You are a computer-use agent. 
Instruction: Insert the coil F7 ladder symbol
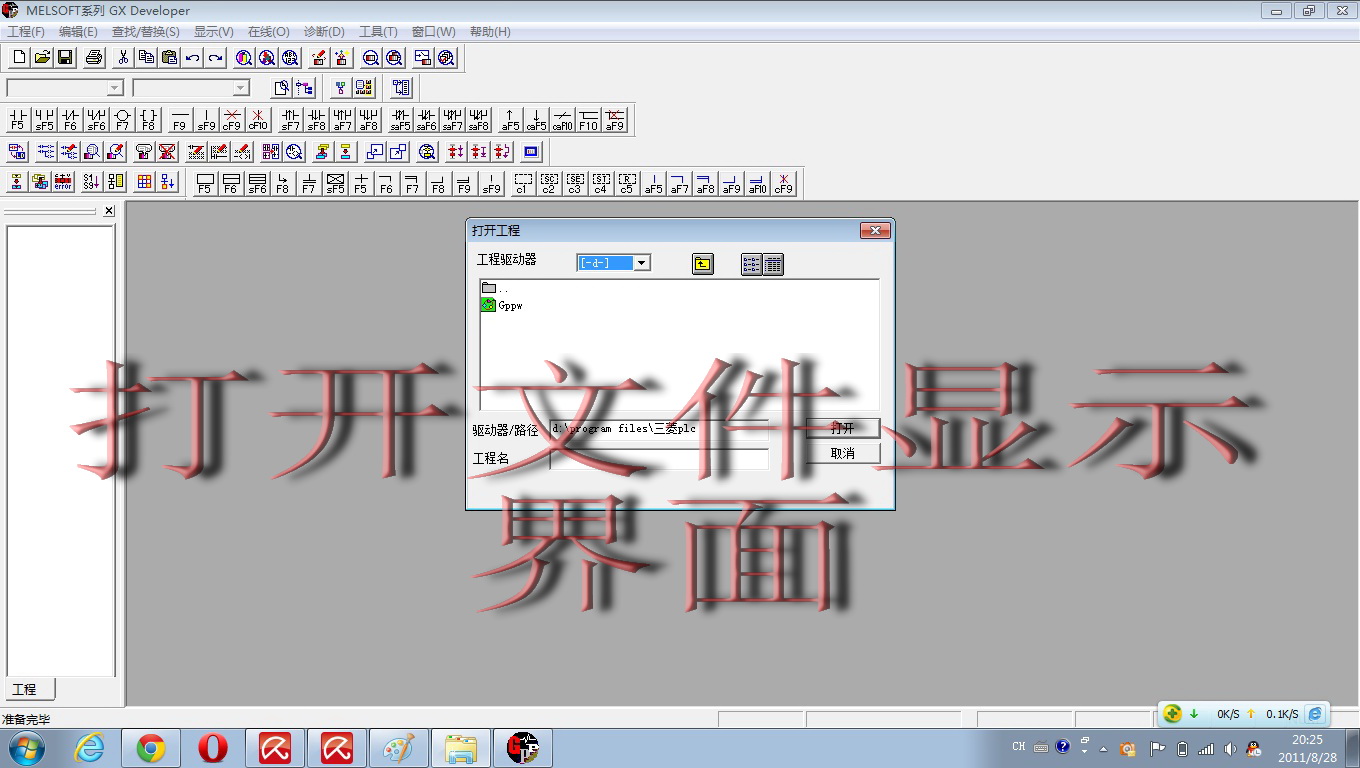point(122,120)
